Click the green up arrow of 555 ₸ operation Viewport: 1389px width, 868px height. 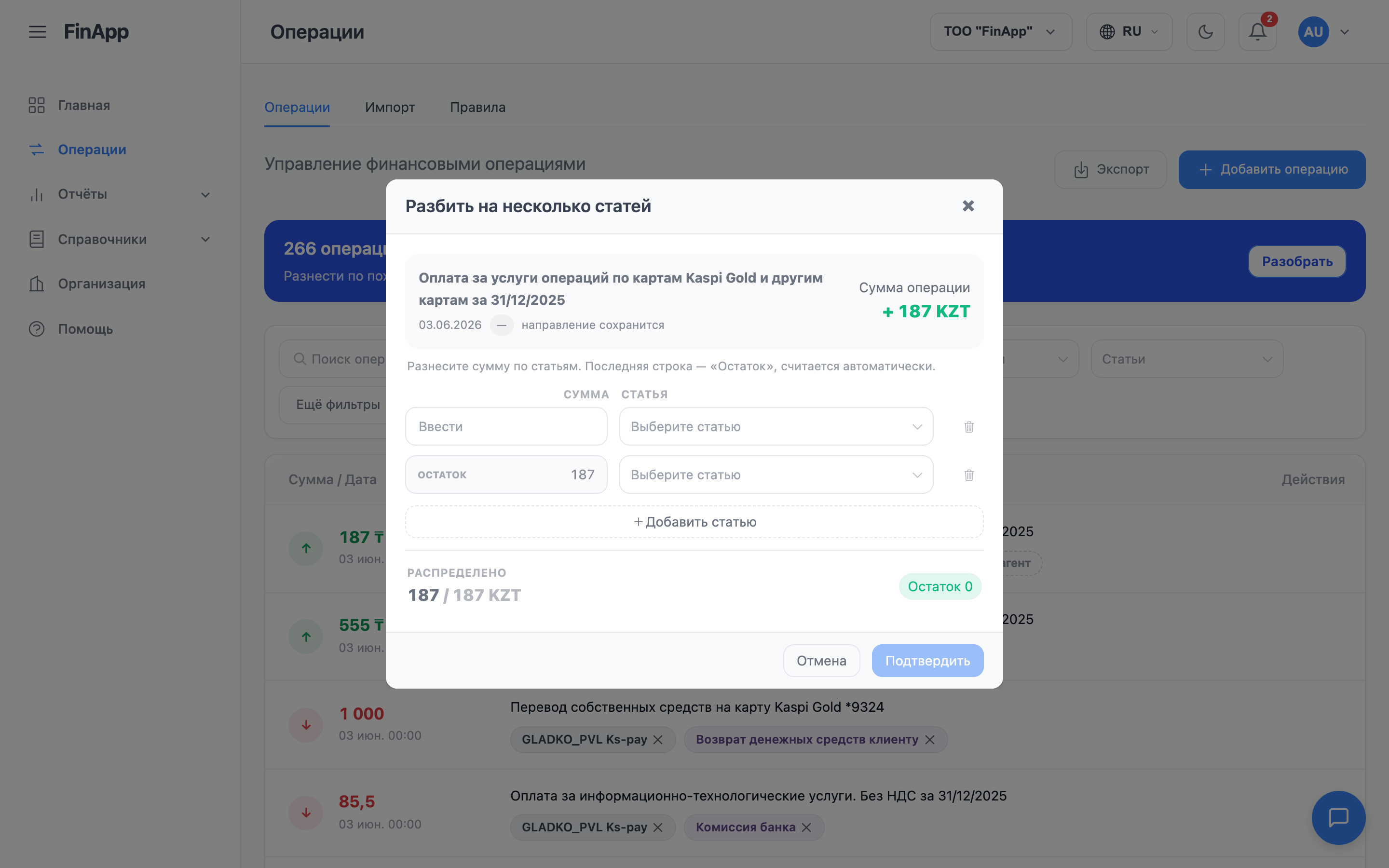(306, 637)
